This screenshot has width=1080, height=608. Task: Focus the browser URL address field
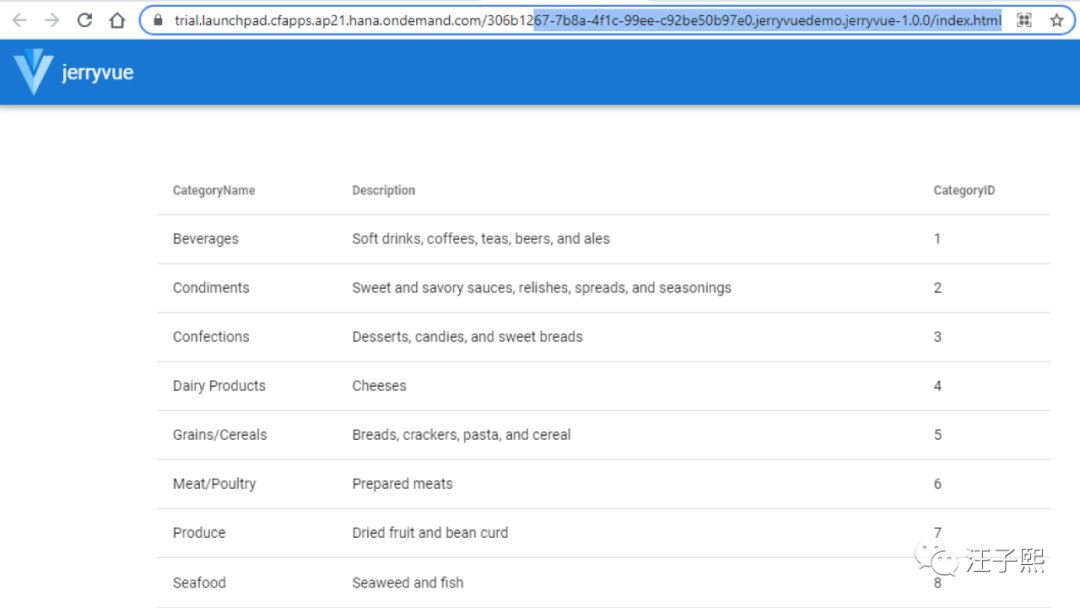588,21
